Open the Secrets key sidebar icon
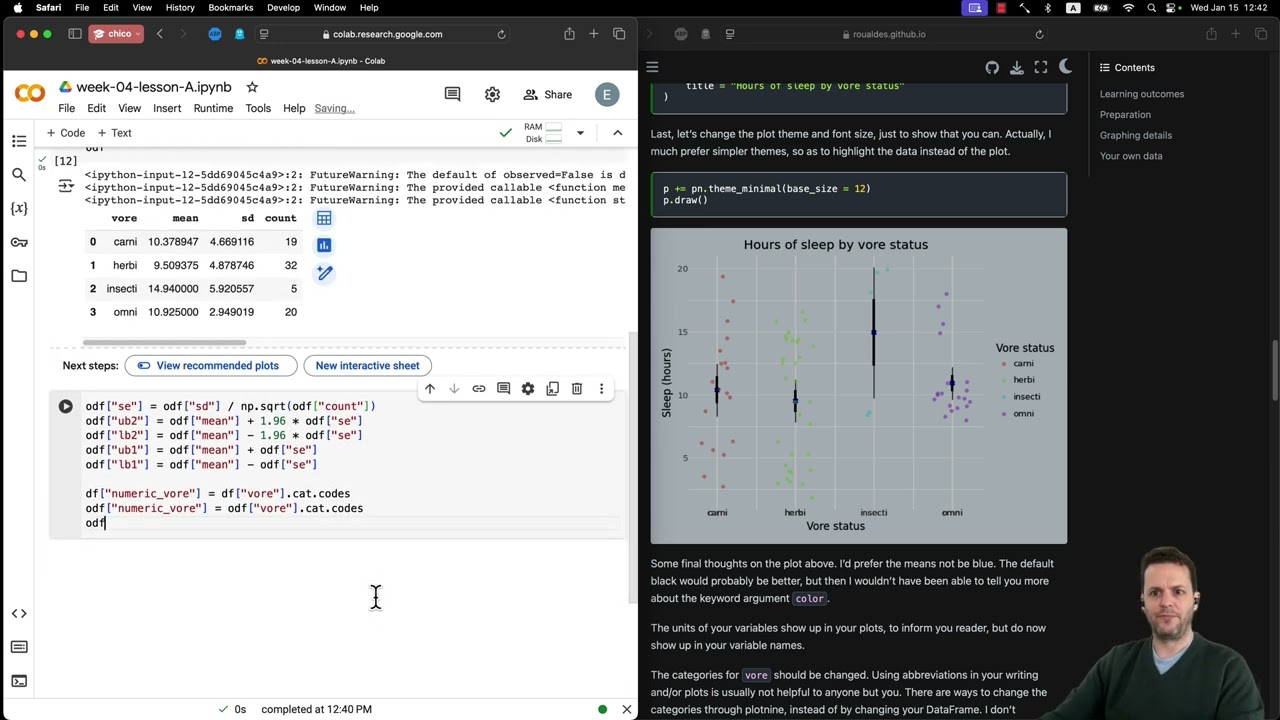1280x720 pixels. point(19,242)
